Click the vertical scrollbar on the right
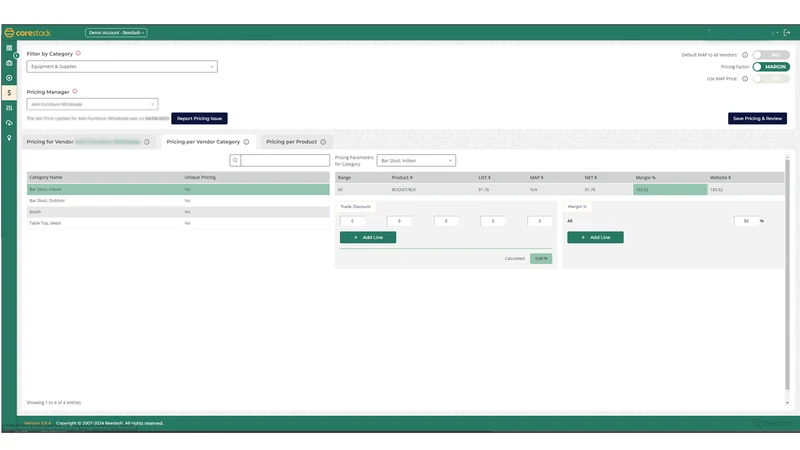Viewport: 800px width, 450px height. (x=787, y=276)
